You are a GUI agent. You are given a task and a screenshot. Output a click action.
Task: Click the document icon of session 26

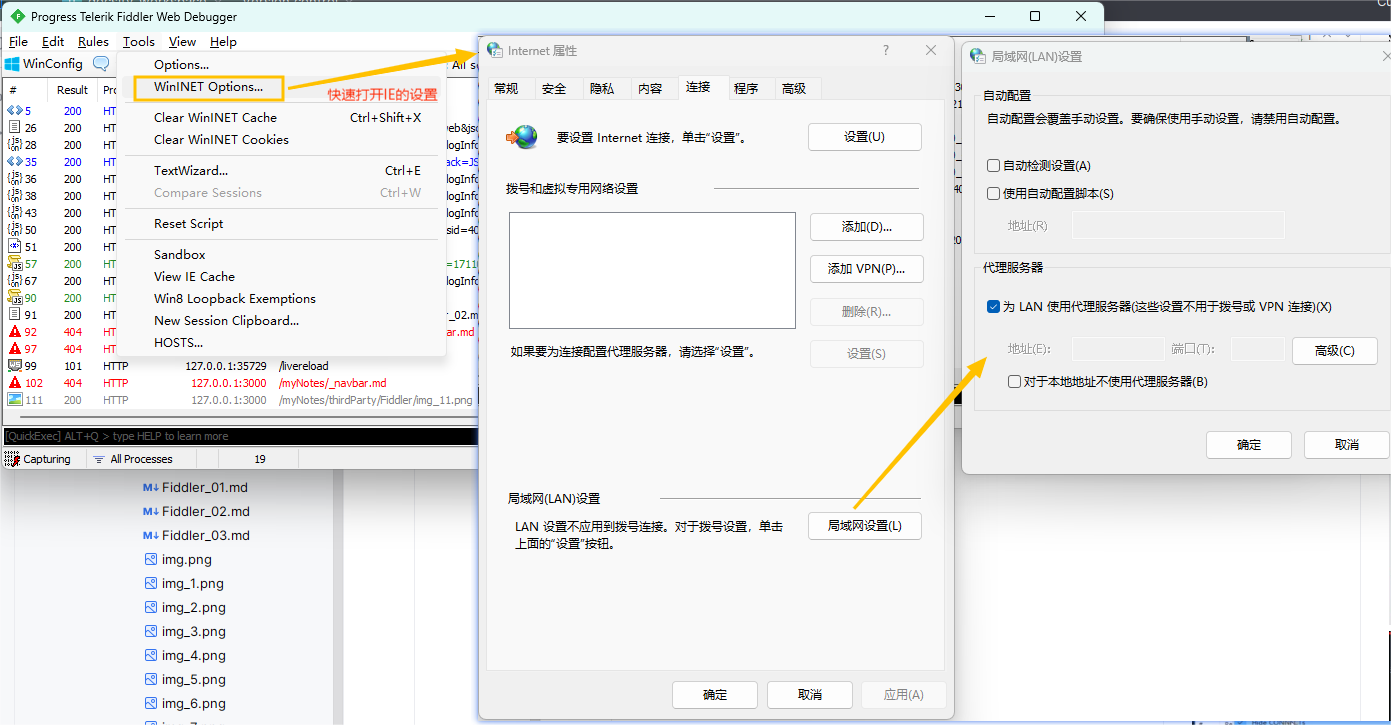click(14, 127)
